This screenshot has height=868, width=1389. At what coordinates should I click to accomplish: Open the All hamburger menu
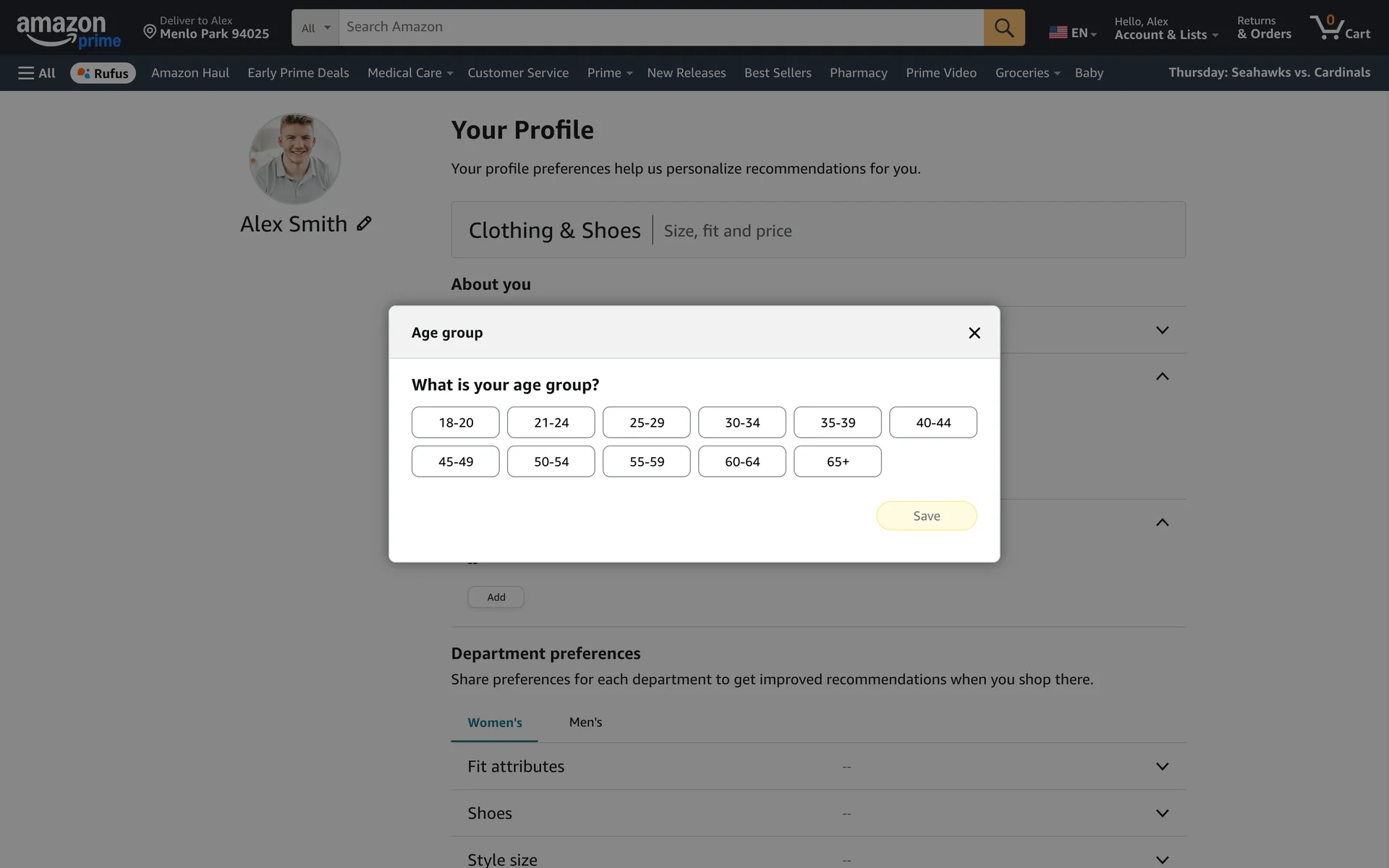(x=36, y=73)
